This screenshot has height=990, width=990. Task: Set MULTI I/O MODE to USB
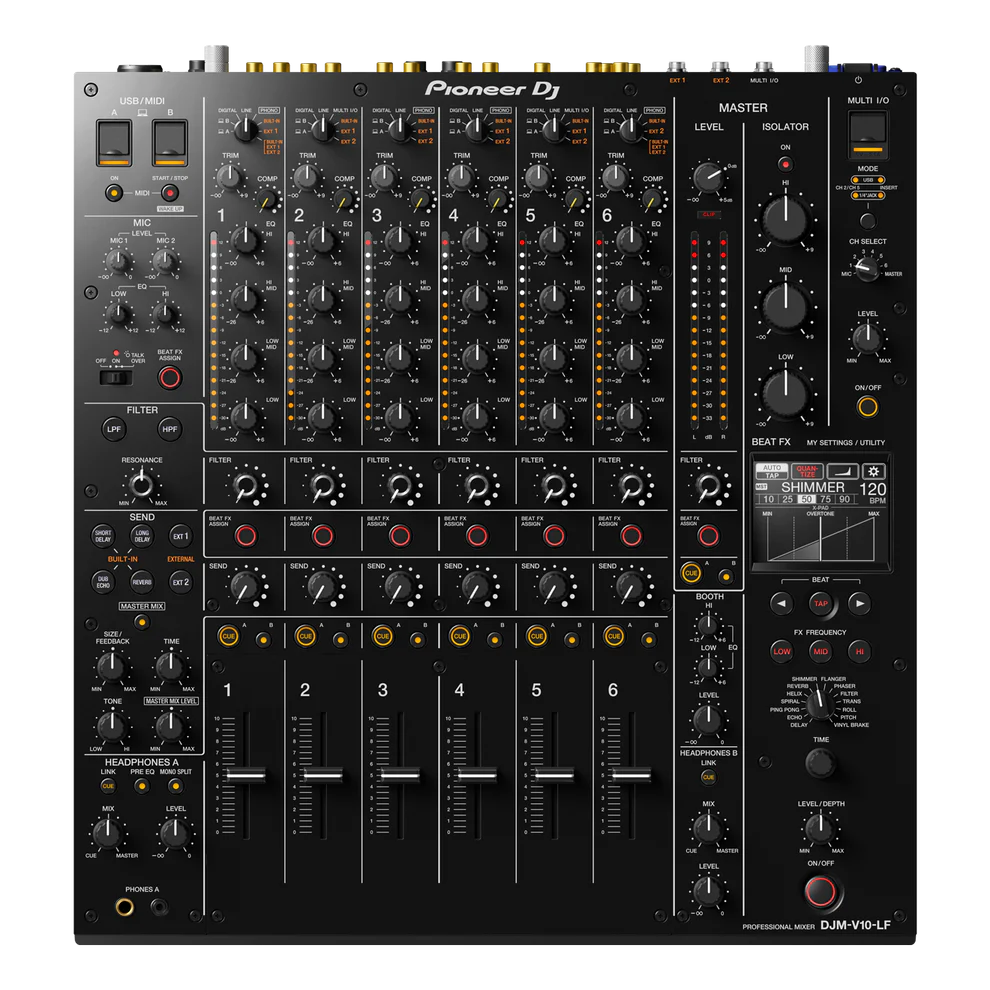[x=866, y=180]
